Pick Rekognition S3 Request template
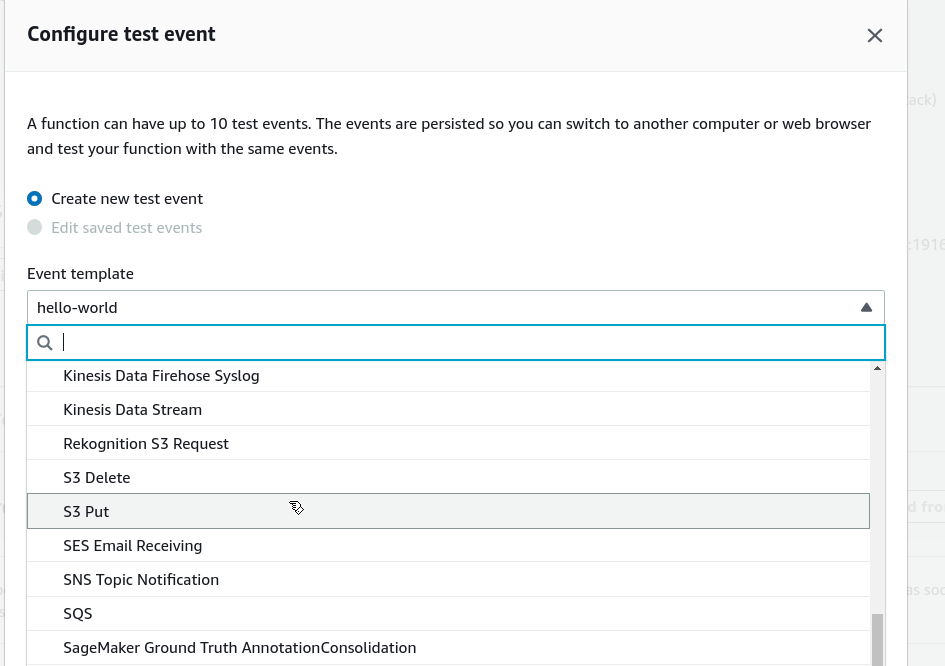The height and width of the screenshot is (666, 945). coord(448,443)
